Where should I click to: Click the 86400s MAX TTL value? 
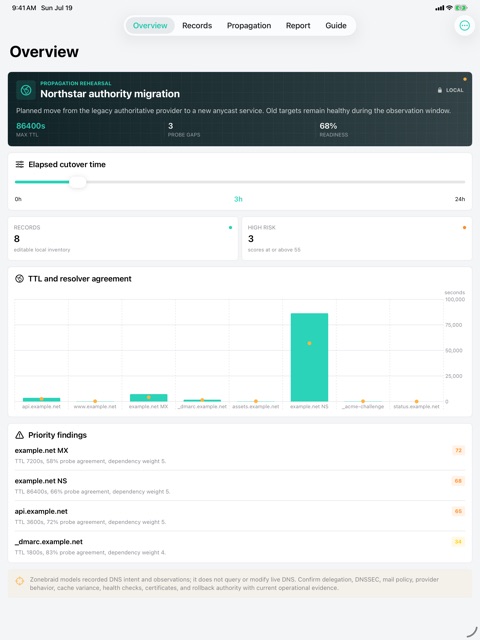tap(31, 126)
